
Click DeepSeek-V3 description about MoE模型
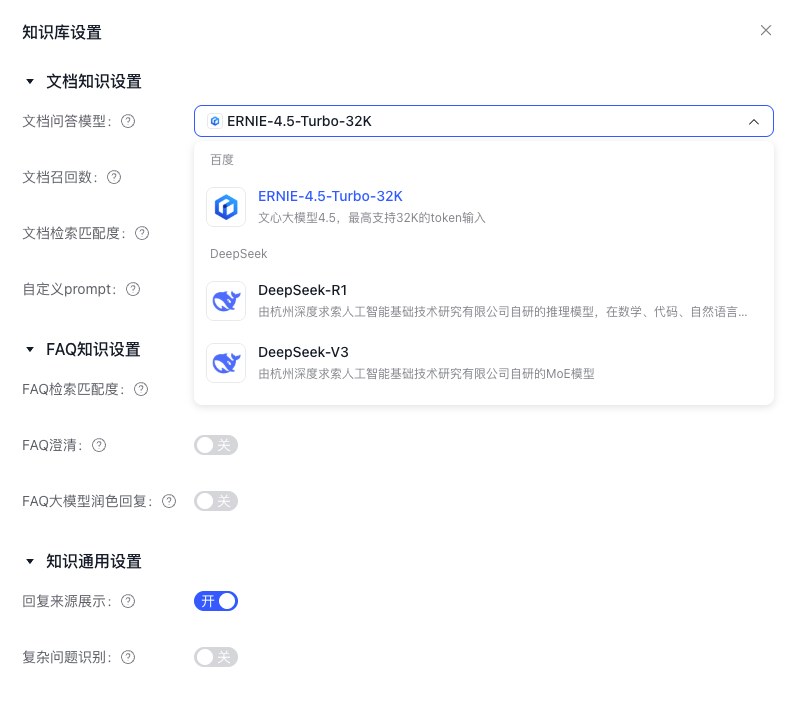pos(426,374)
